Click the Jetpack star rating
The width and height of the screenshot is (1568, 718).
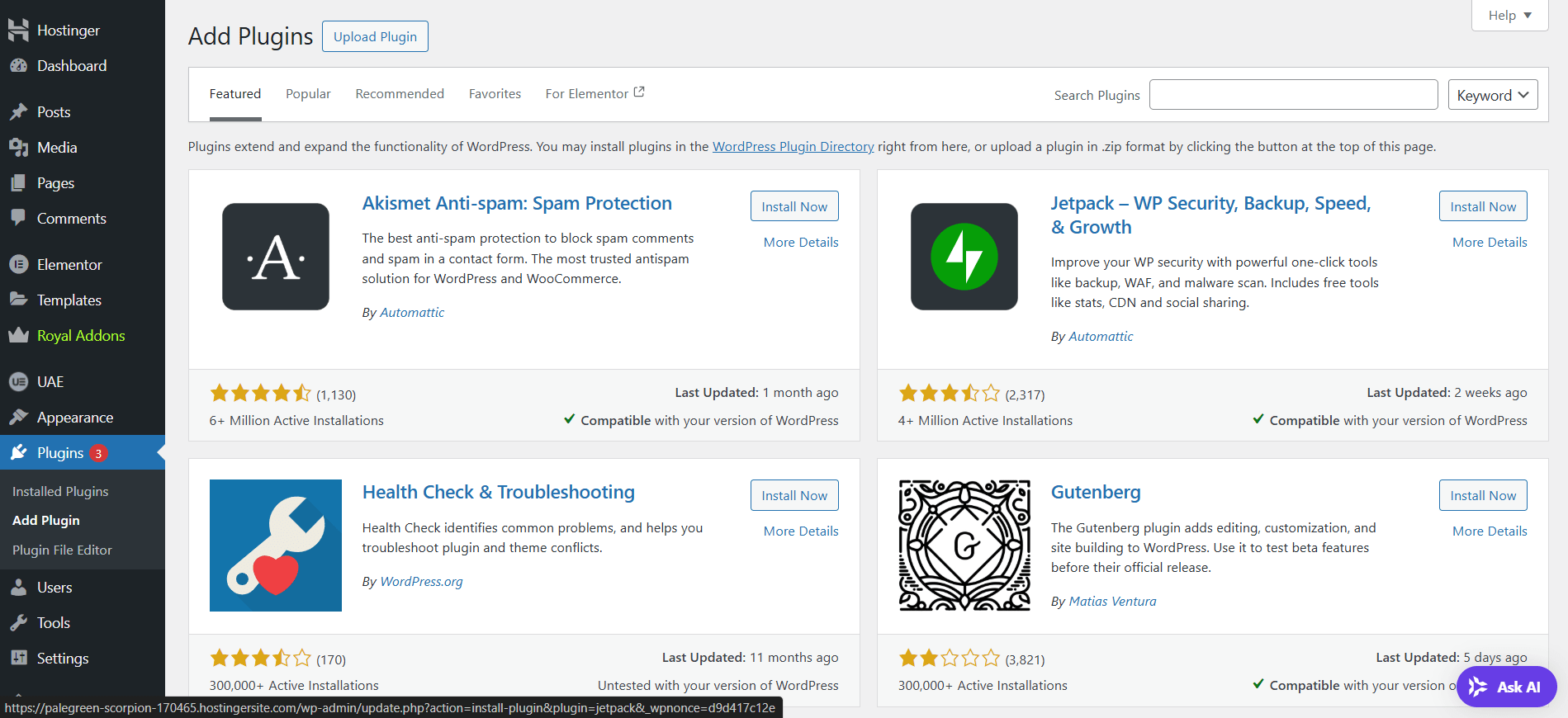coord(949,393)
